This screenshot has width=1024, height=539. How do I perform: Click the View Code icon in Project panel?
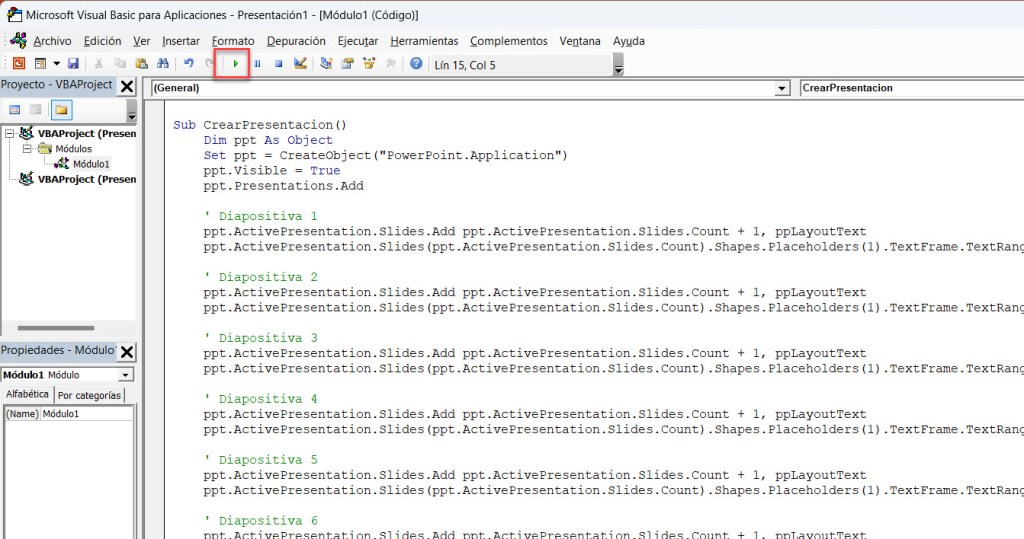tap(15, 109)
